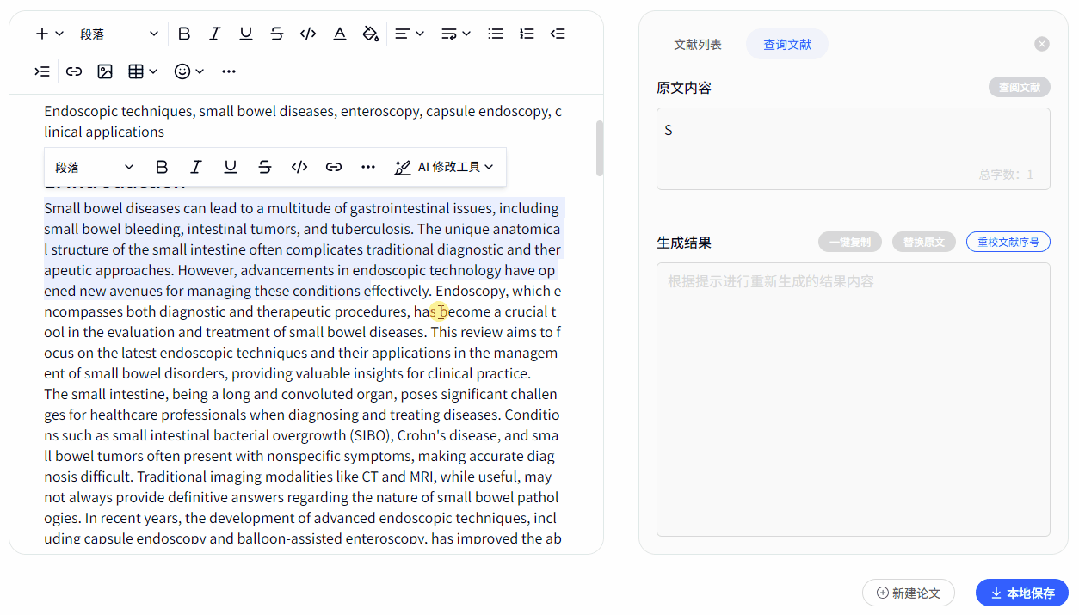Click the plus insert icon in top toolbar

click(42, 34)
